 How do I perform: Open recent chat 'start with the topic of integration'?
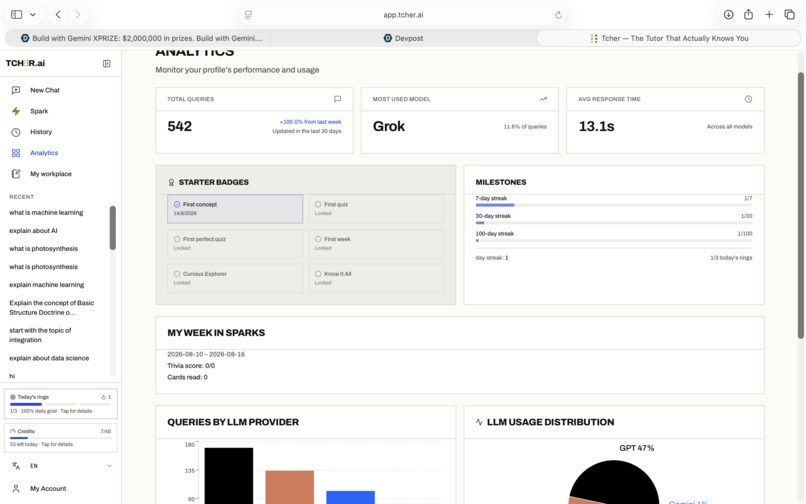tap(40, 335)
